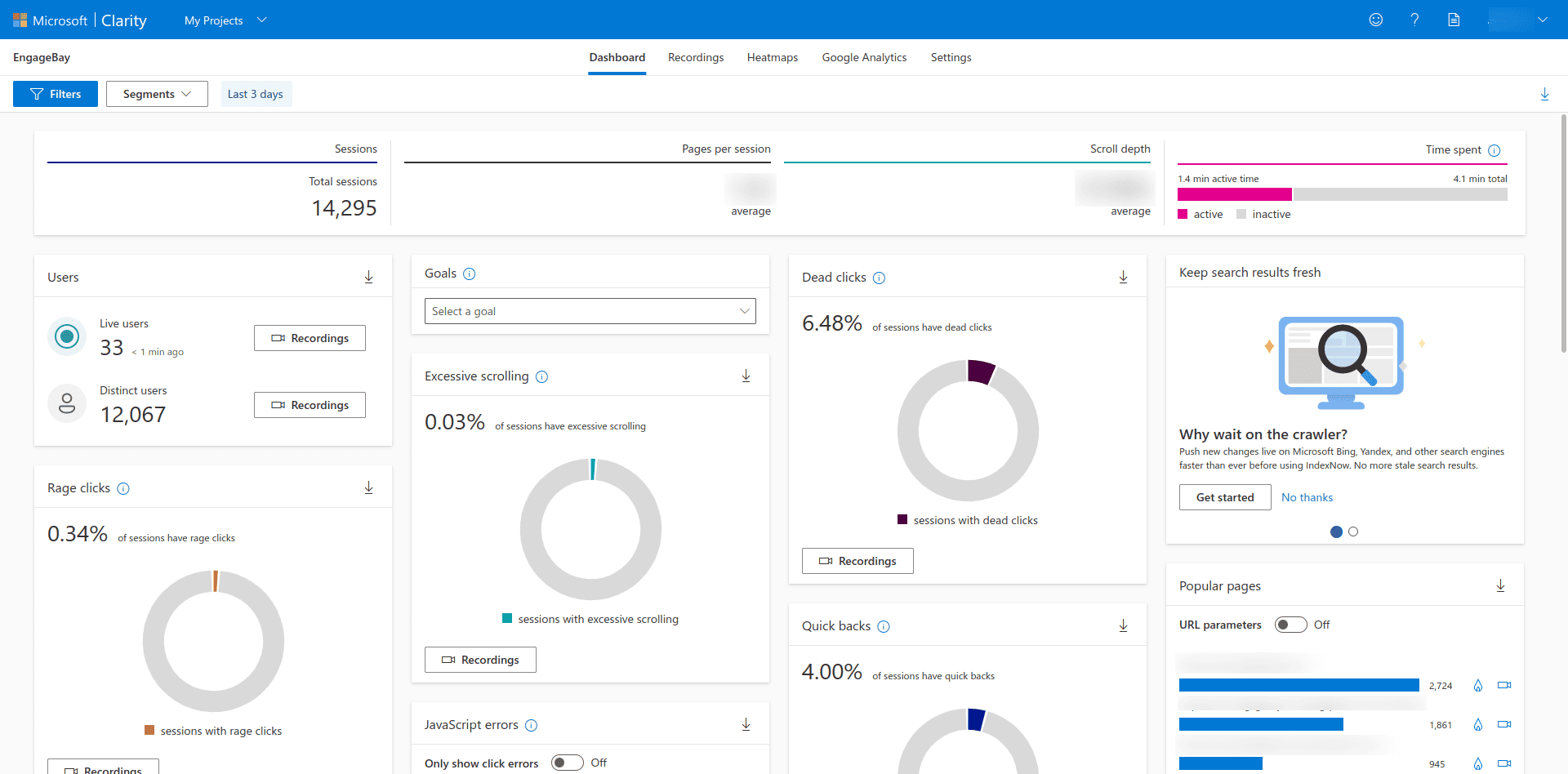
Task: Click active time pink bar segment
Action: click(1235, 194)
